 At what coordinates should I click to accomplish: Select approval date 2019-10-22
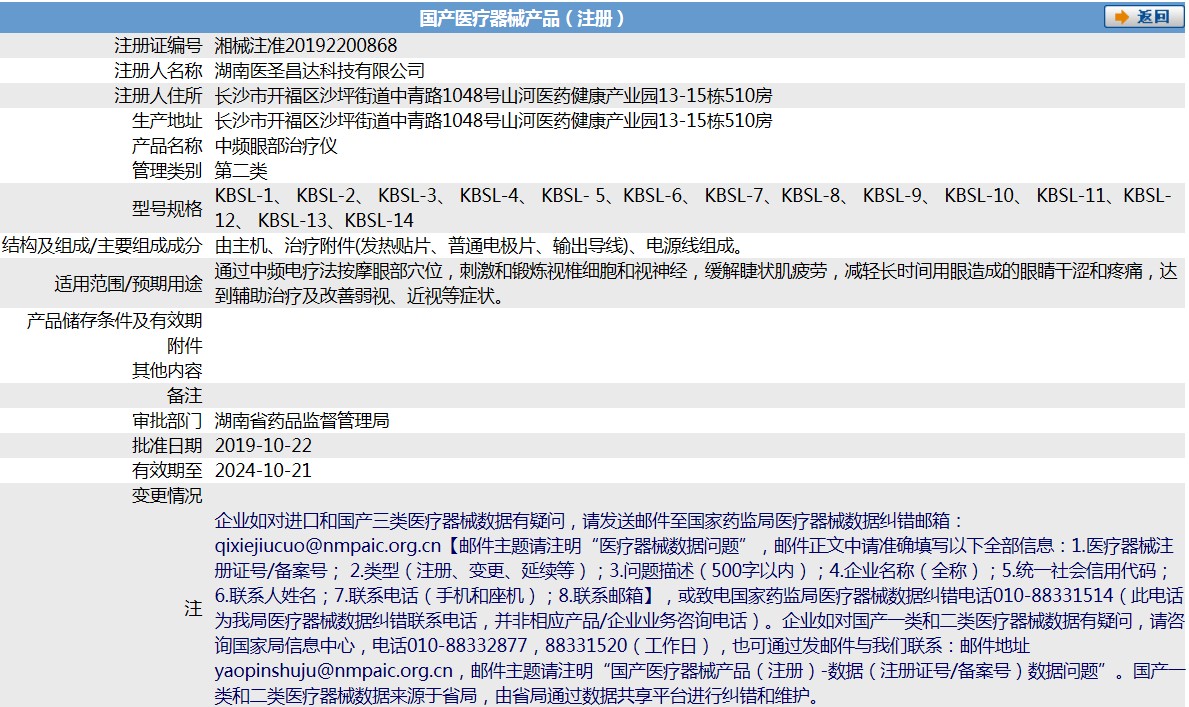pyautogui.click(x=263, y=446)
